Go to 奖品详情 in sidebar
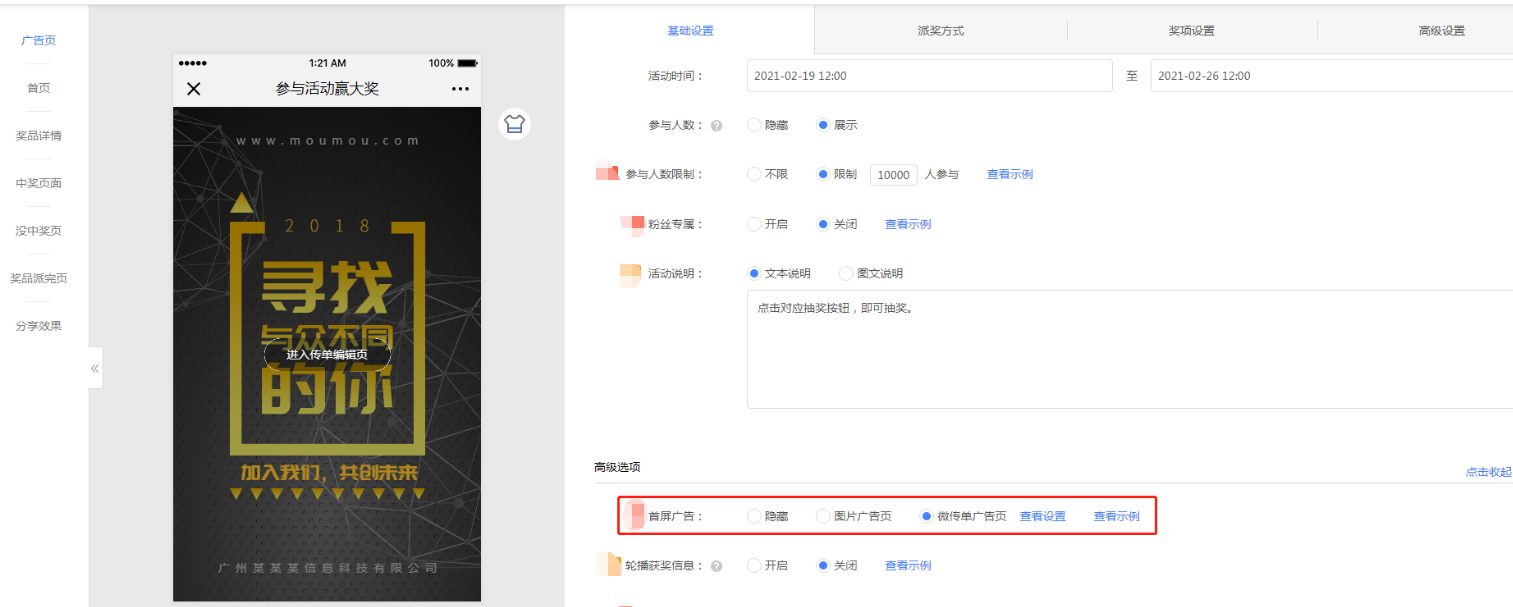Image resolution: width=1513 pixels, height=607 pixels. 38,135
